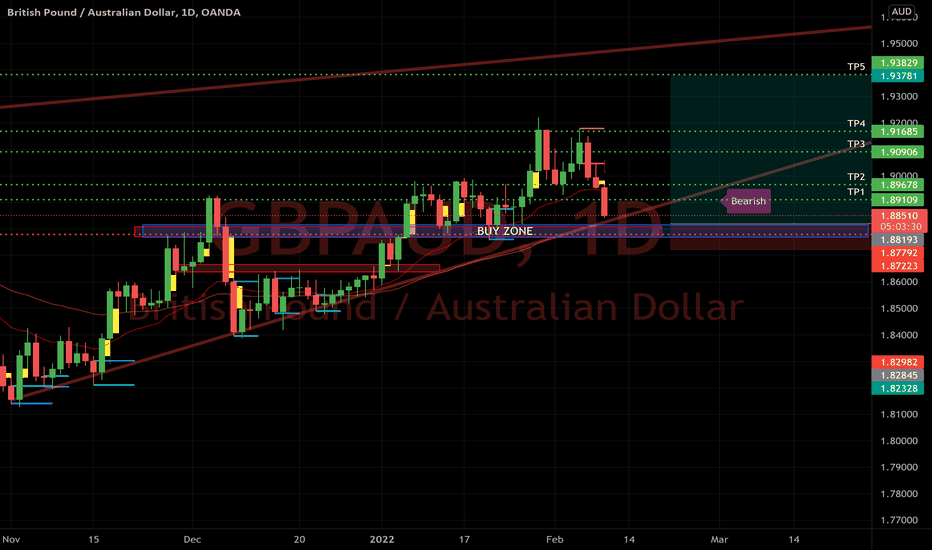Click the TP4 label
Screen dimensions: 932x550
click(x=856, y=123)
